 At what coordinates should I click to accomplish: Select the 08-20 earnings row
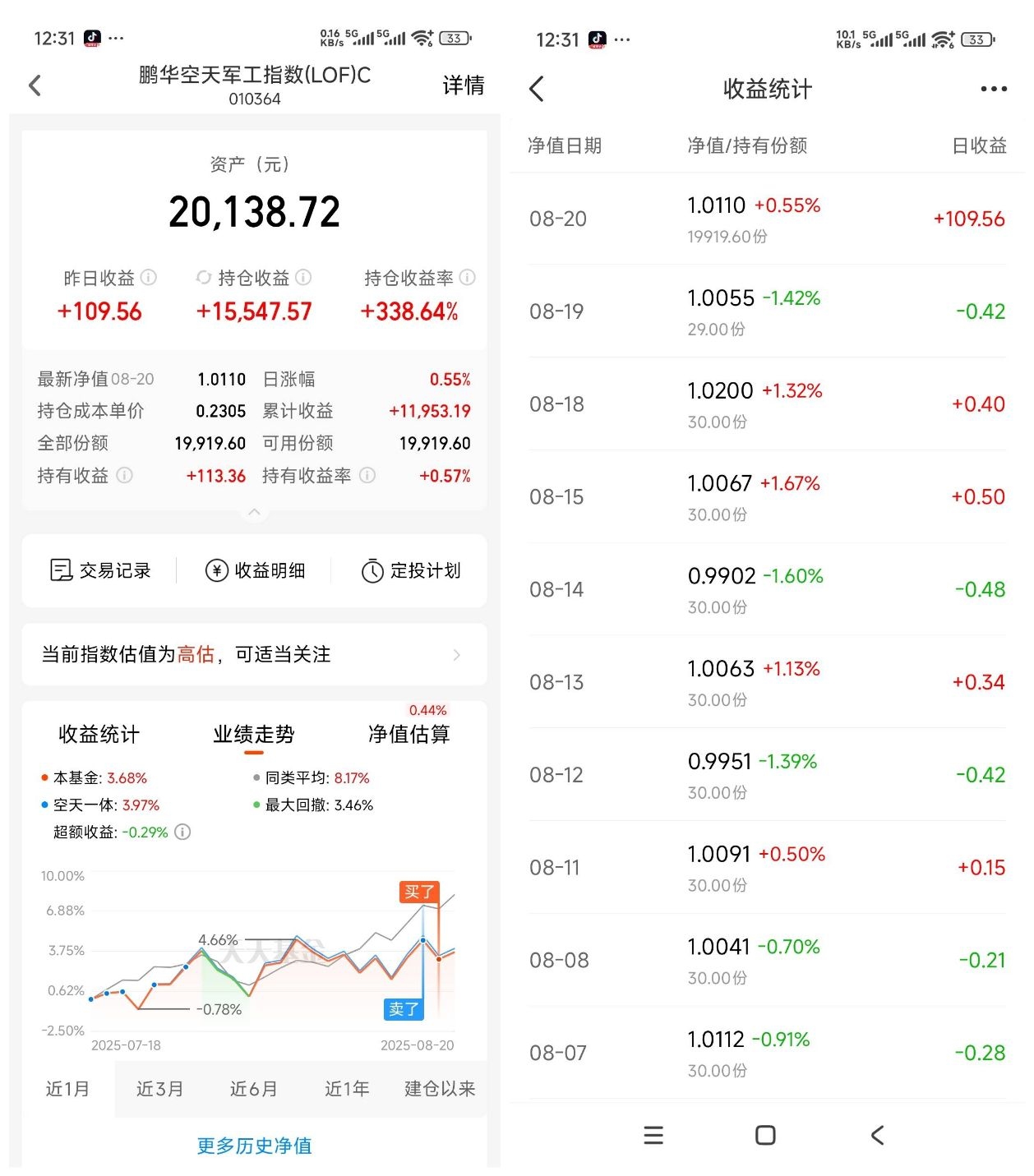767,219
